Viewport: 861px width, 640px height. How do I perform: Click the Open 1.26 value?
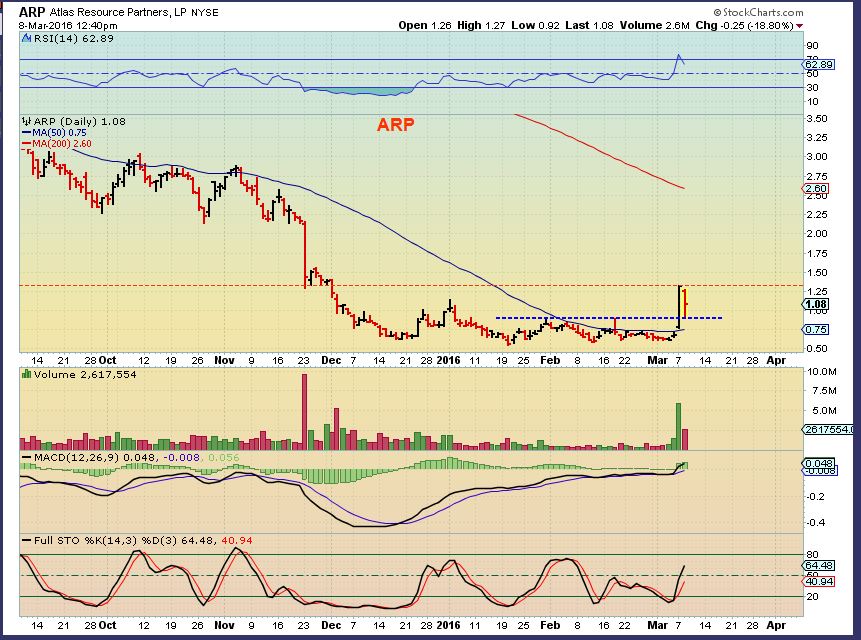click(425, 25)
